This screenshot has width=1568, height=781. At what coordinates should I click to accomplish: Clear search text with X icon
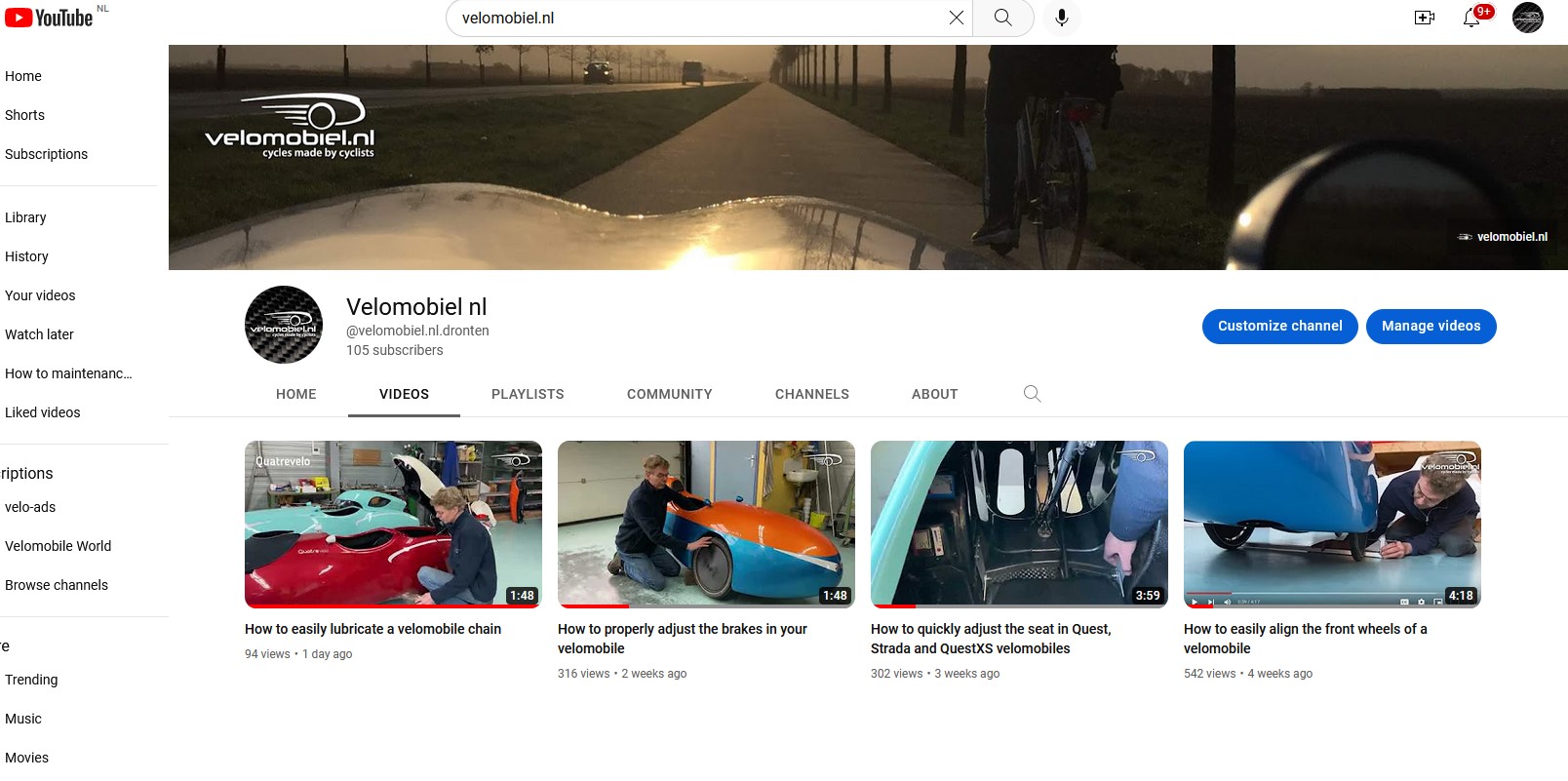point(956,18)
